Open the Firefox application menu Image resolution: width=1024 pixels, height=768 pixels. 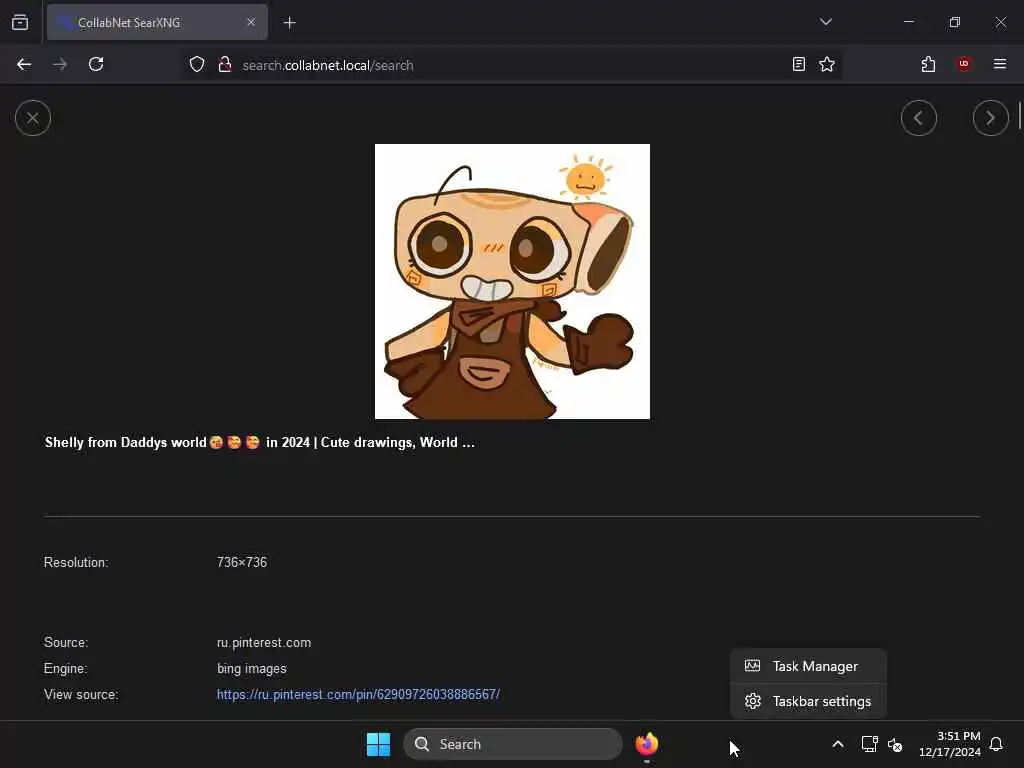click(999, 65)
